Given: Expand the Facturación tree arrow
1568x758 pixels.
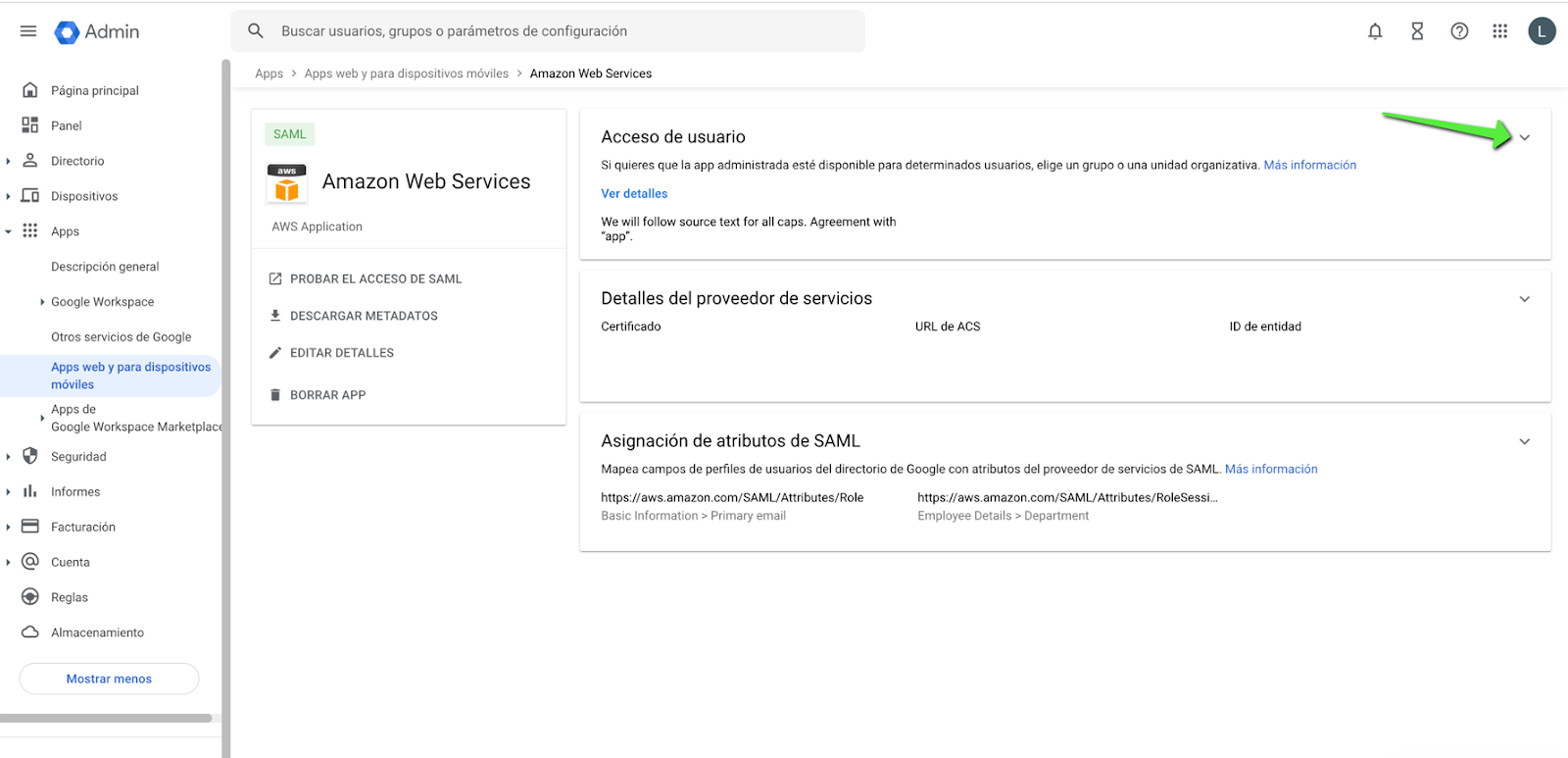Looking at the screenshot, I should tap(8, 527).
